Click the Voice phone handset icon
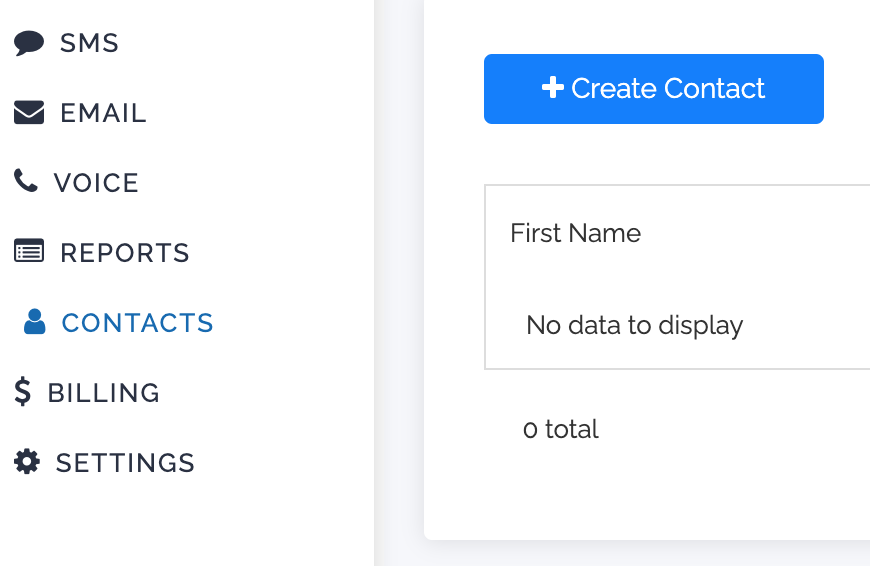The height and width of the screenshot is (566, 870). [x=26, y=181]
